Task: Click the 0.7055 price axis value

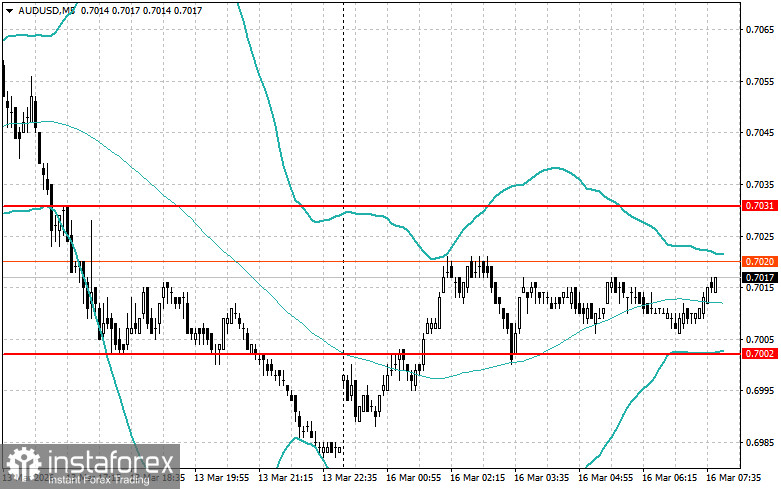Action: click(x=760, y=81)
